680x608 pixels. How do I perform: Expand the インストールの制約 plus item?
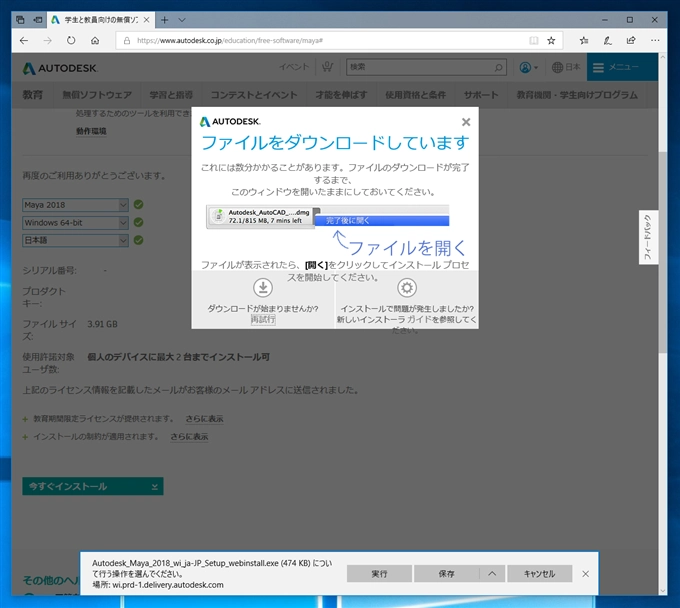click(25, 437)
